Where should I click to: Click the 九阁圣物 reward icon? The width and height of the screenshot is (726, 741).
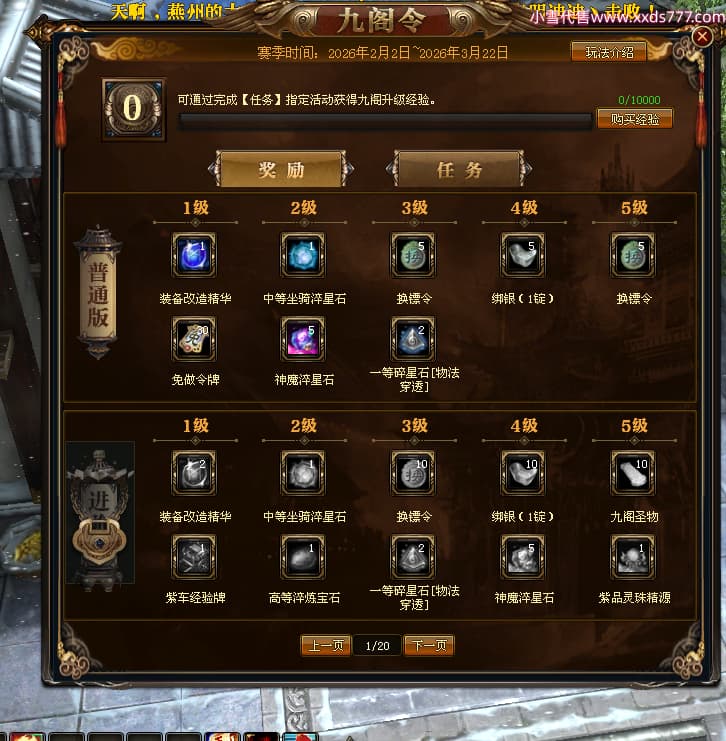tap(633, 473)
